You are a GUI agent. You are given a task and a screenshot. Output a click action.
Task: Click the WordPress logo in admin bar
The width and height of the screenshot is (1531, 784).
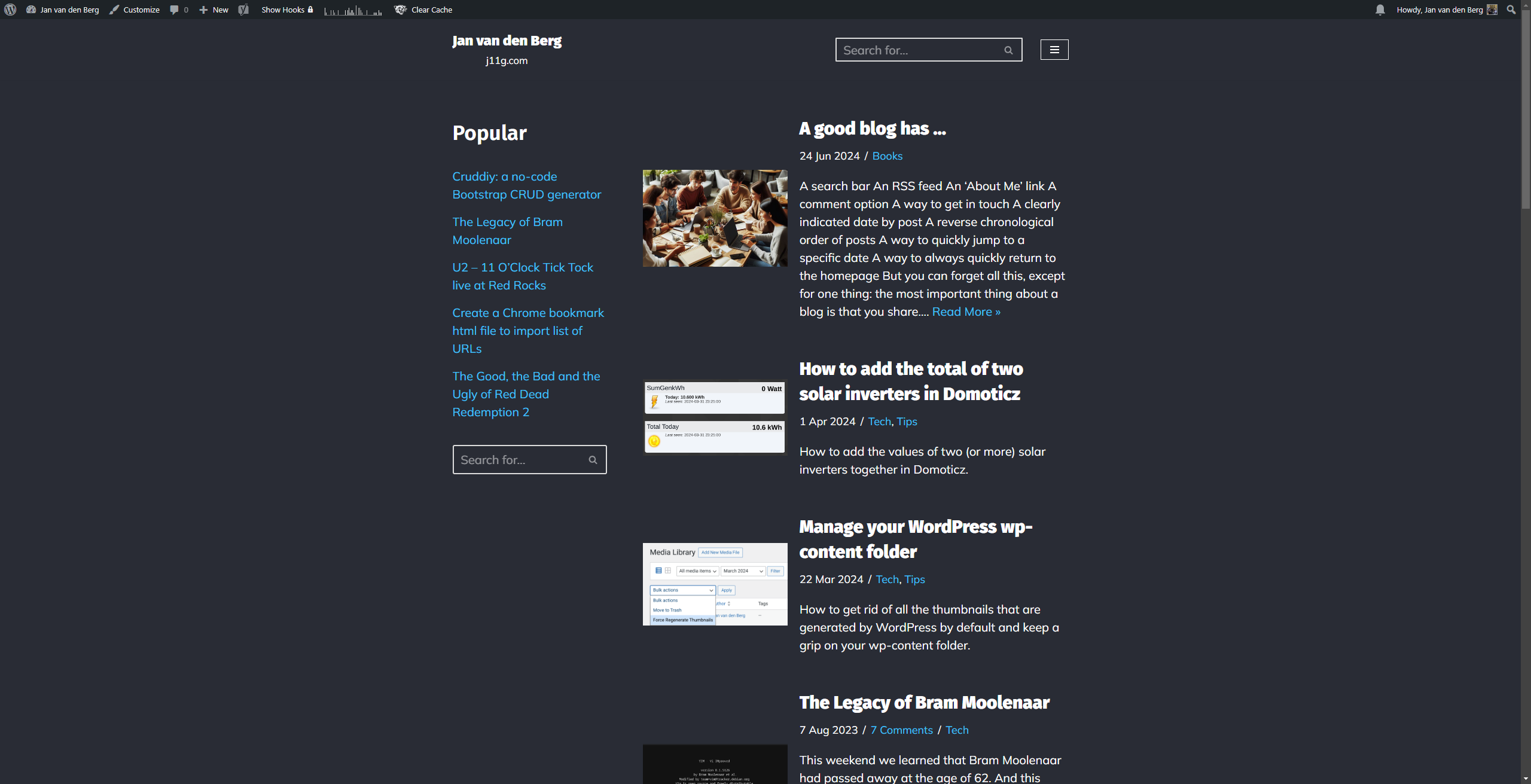pos(10,10)
